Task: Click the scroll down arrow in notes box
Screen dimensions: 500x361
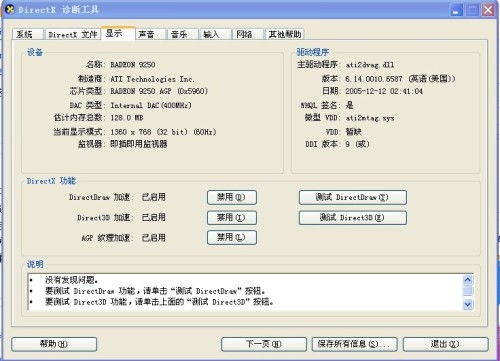Action: [468, 304]
